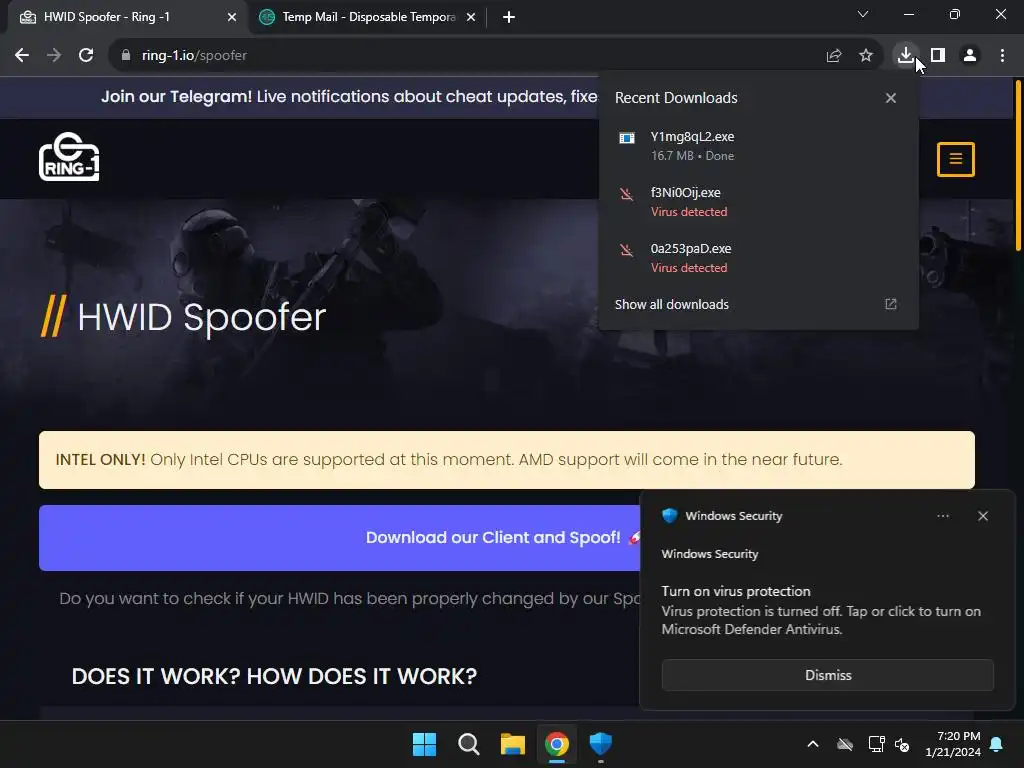Show hidden system tray icons
This screenshot has height=768, width=1024.
pos(813,744)
